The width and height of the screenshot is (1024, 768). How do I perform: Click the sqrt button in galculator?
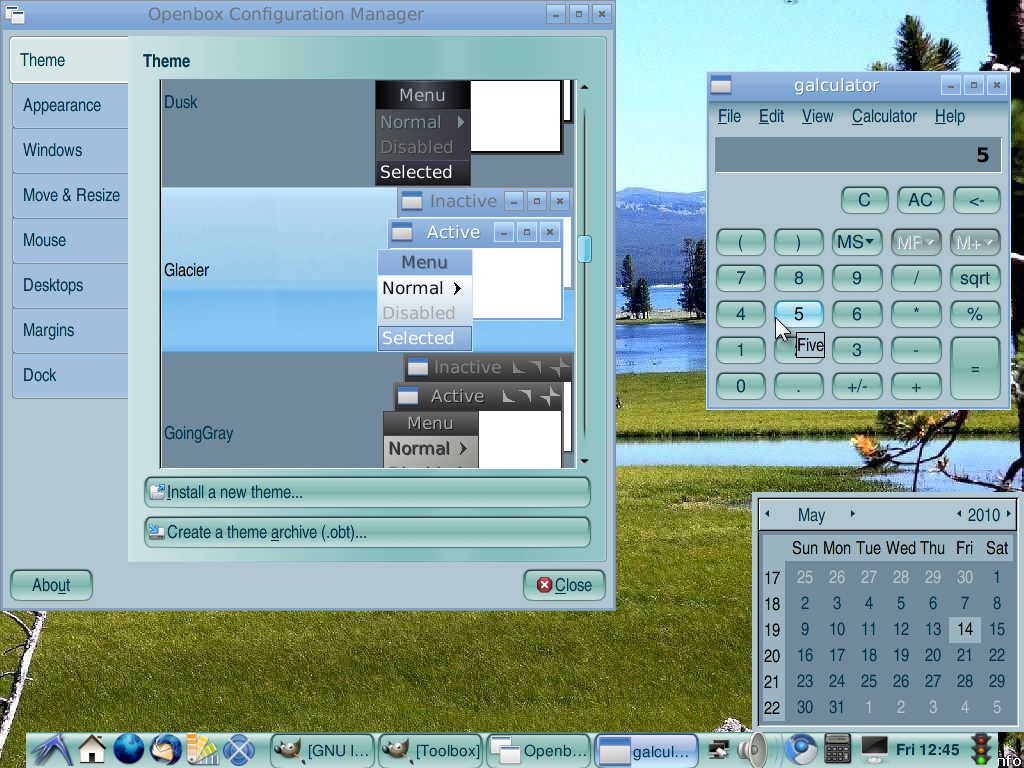[975, 278]
